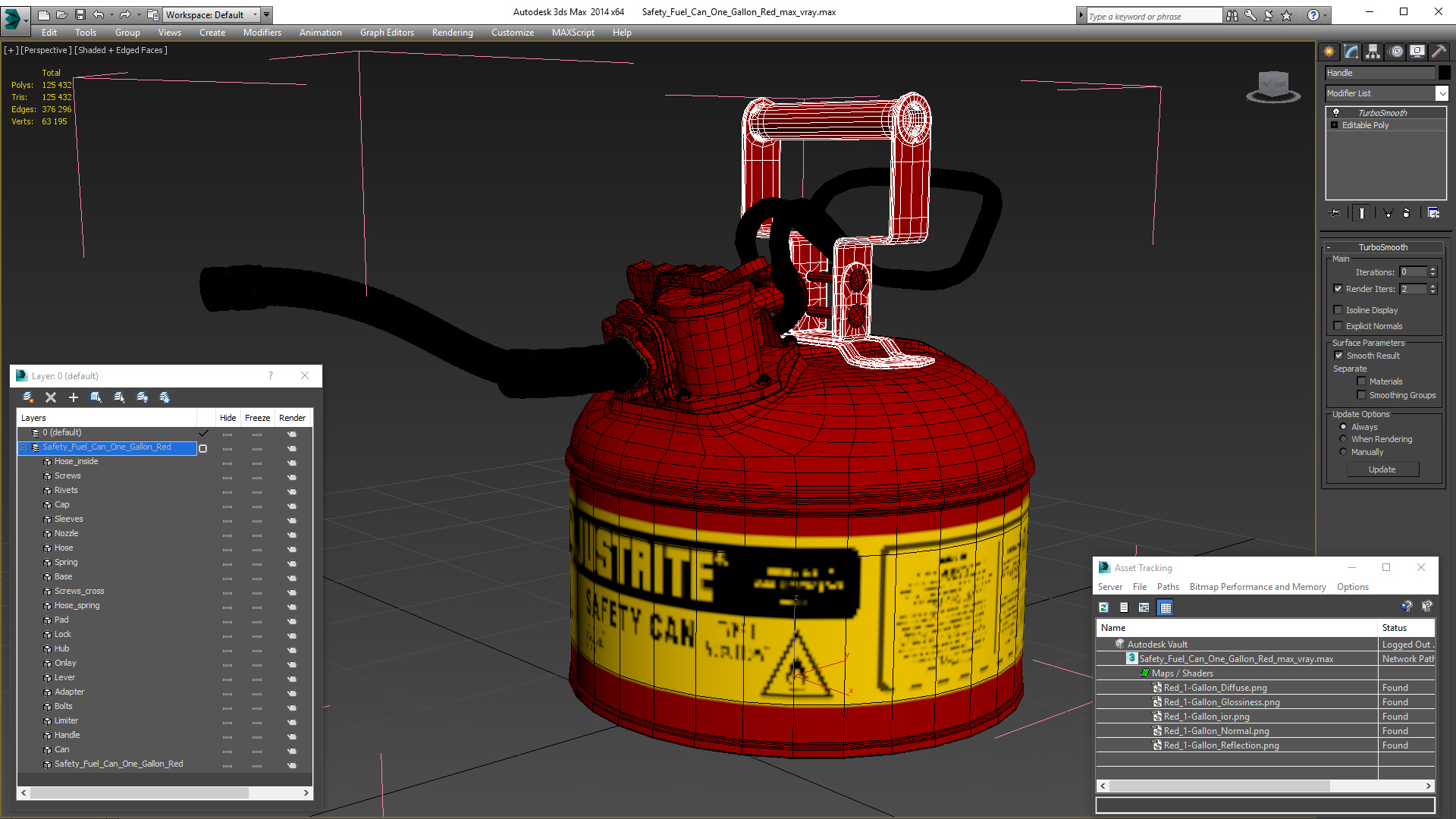Open the Utilities hammer panel tab

(x=1439, y=52)
